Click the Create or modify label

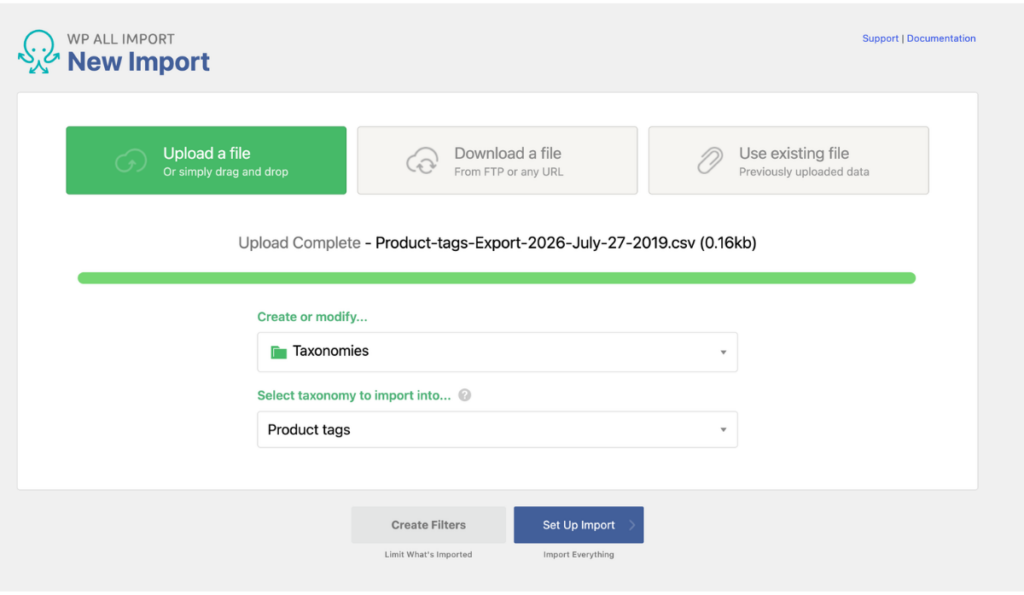point(312,317)
